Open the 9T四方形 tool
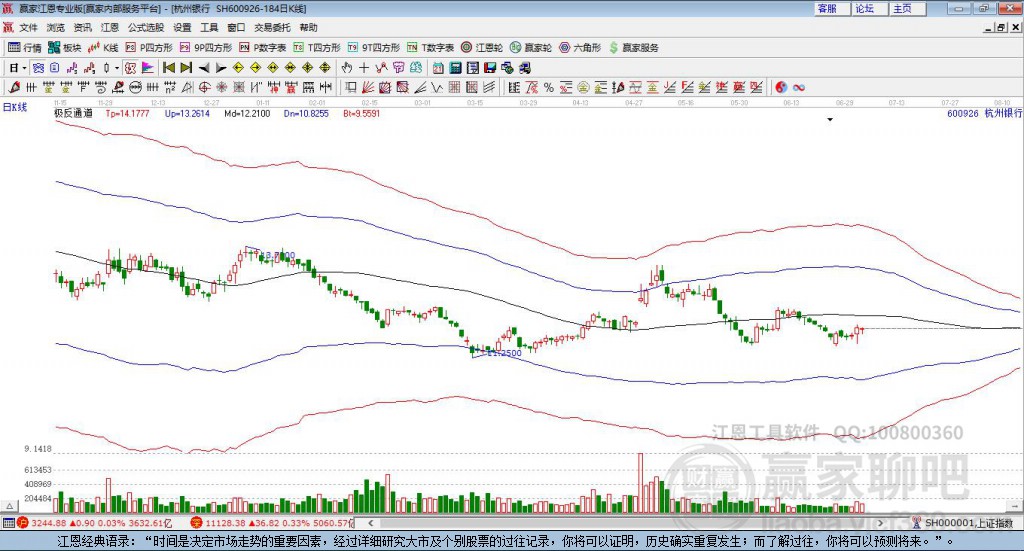This screenshot has height=551, width=1024. click(374, 48)
